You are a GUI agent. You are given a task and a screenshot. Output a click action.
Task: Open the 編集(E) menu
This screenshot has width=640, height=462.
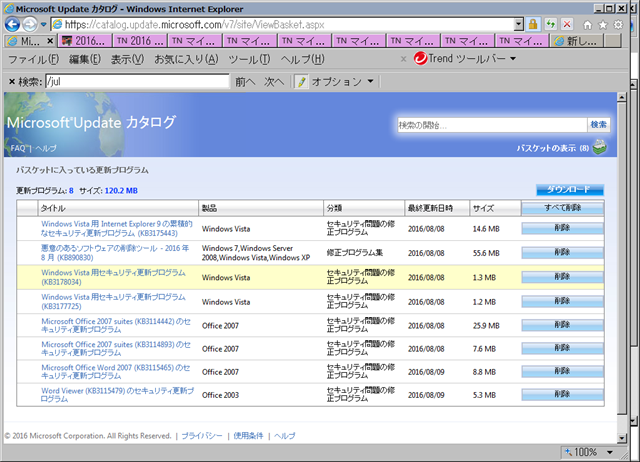click(84, 60)
